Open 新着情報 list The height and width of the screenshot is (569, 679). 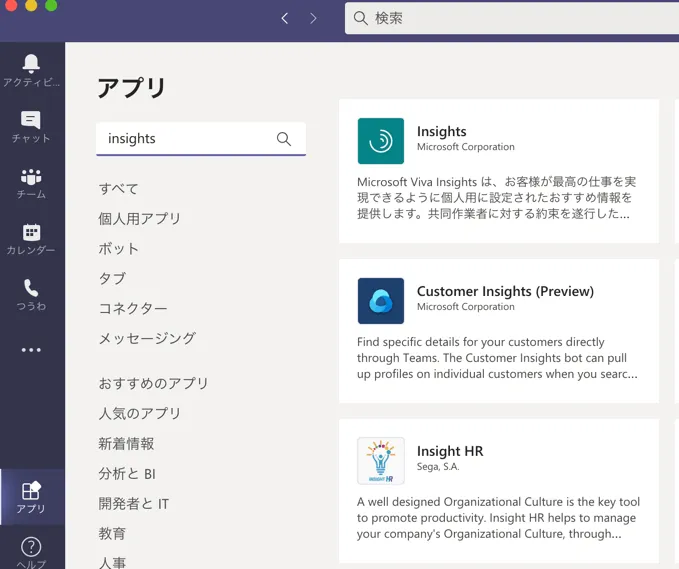(x=126, y=443)
